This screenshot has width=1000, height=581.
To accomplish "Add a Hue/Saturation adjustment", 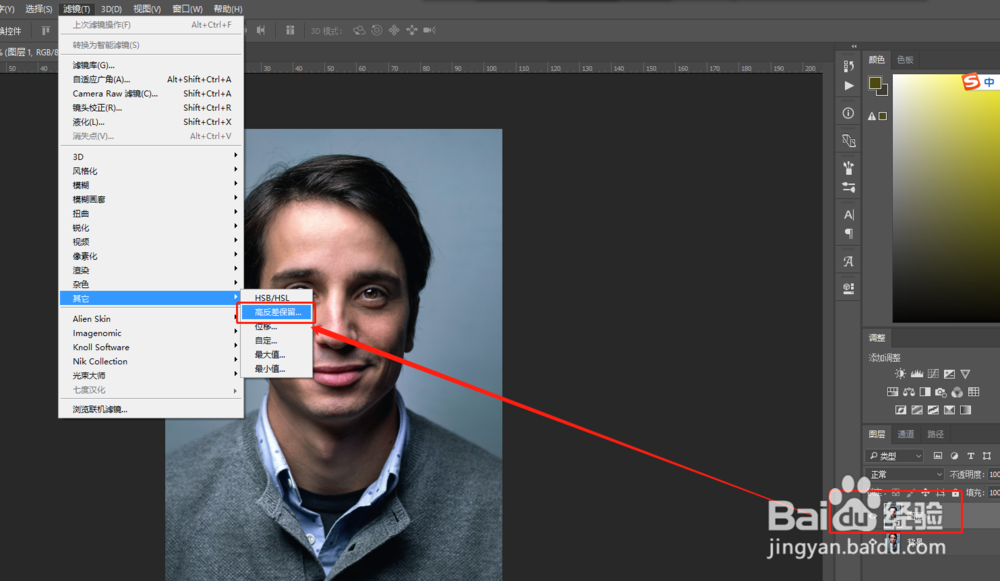I will point(892,392).
